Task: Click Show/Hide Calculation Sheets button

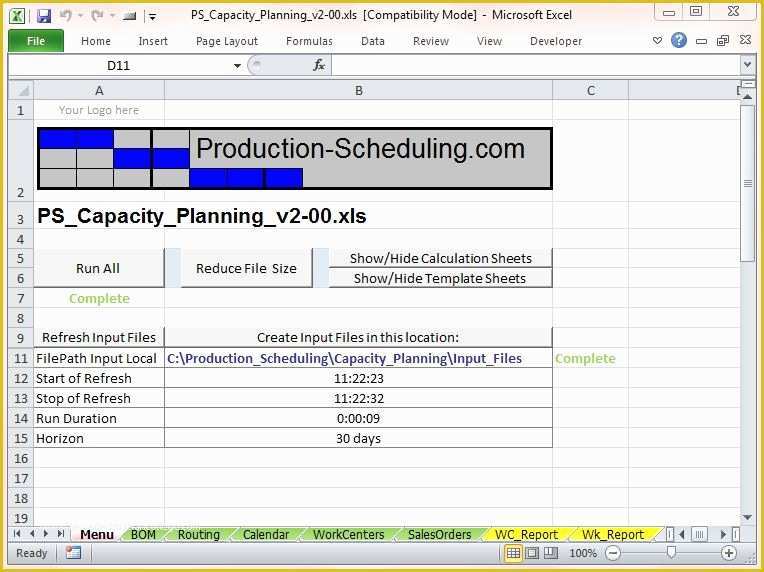Action: 440,258
